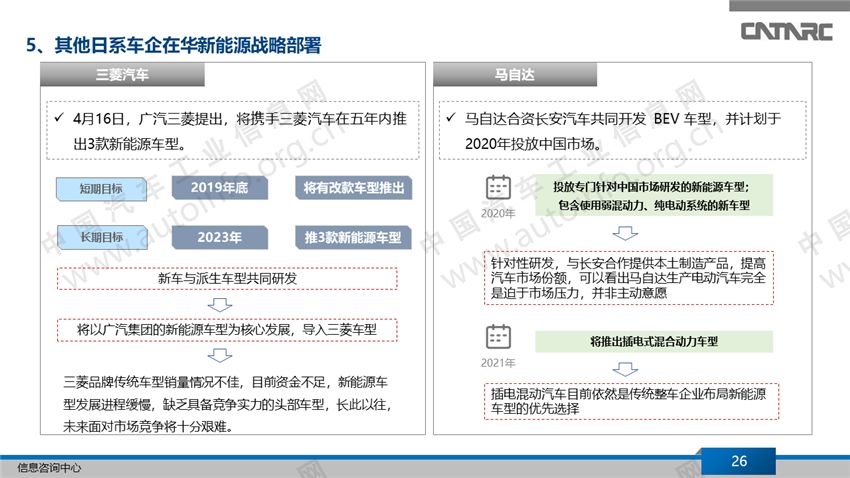850x478 pixels.
Task: Click the checkmark before 4月16日 text
Action: 59,117
